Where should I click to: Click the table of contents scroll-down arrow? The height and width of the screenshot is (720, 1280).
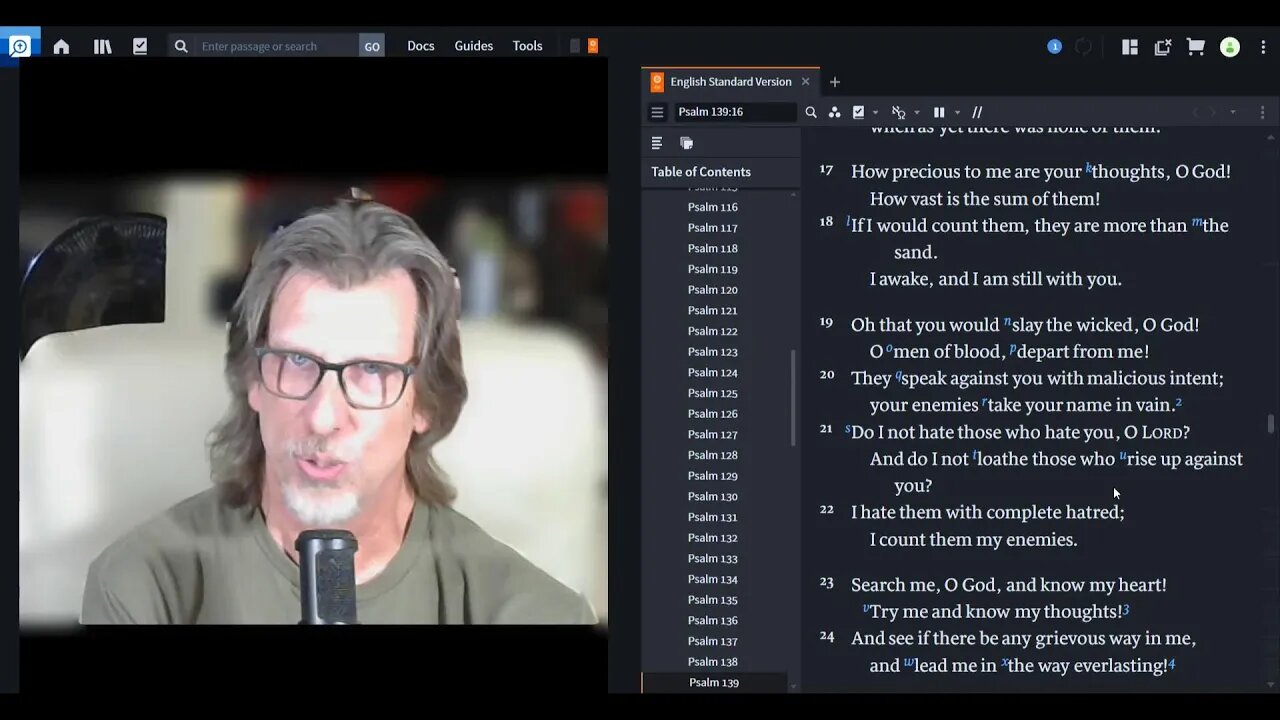794,687
